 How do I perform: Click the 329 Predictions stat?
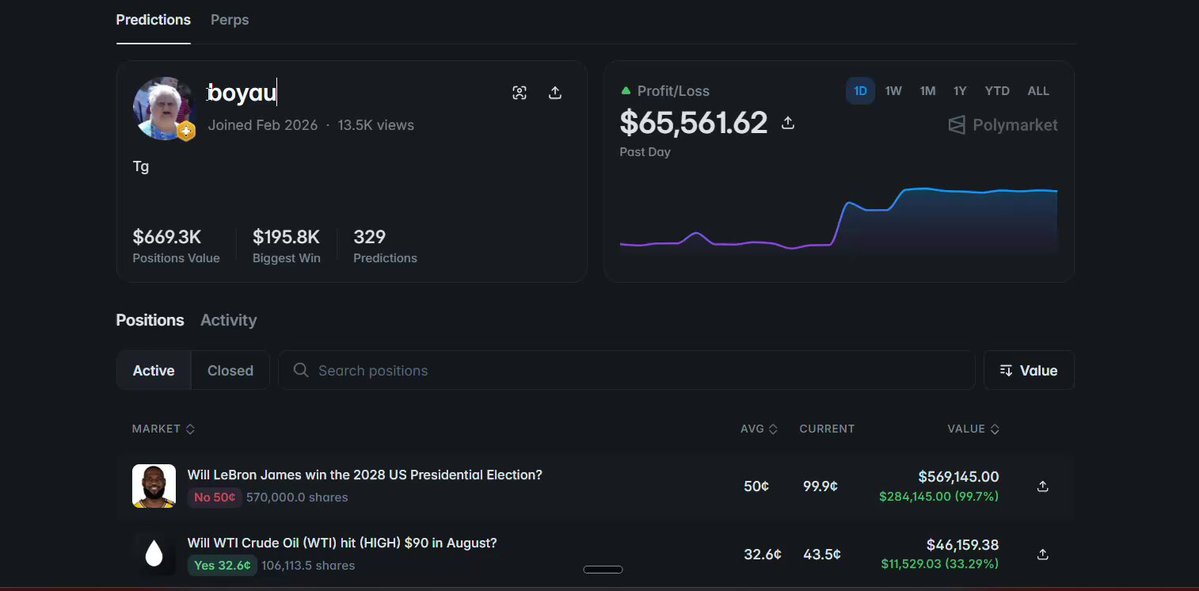point(385,246)
